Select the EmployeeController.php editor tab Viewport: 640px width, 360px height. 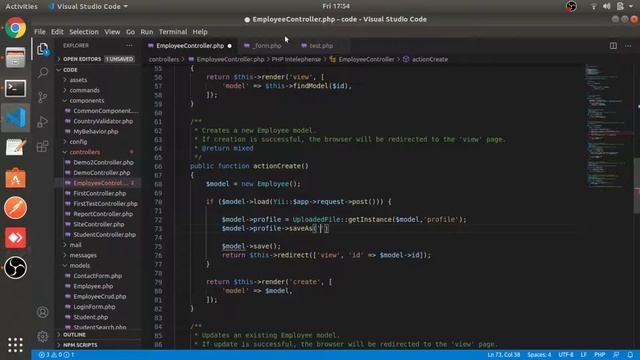pos(190,46)
